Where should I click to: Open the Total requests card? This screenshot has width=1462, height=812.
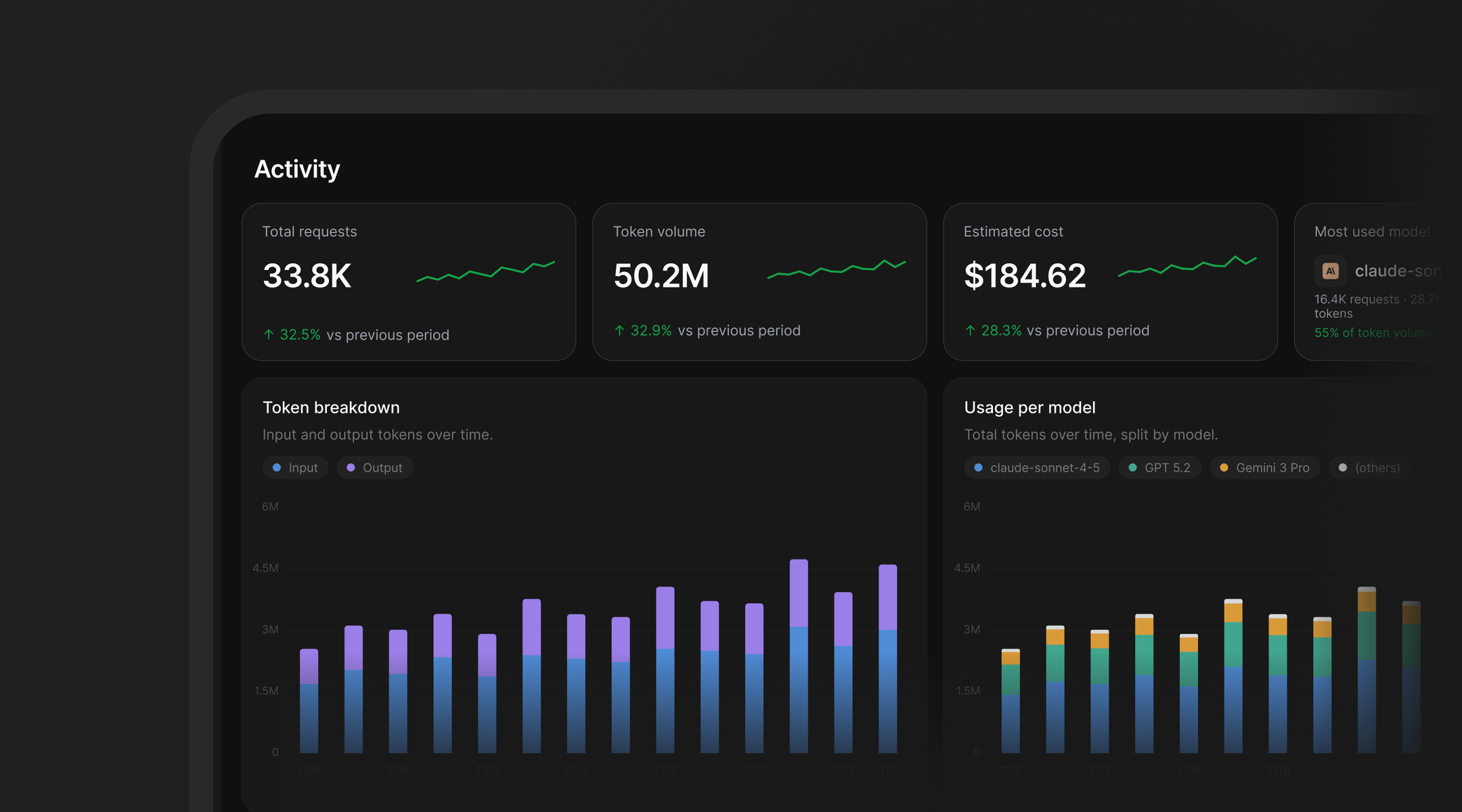pyautogui.click(x=409, y=282)
